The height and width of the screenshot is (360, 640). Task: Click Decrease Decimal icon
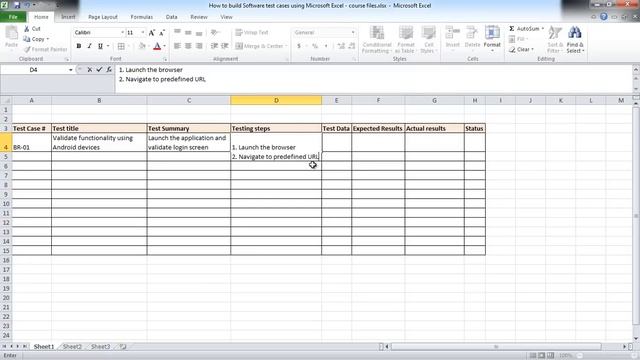click(352, 46)
